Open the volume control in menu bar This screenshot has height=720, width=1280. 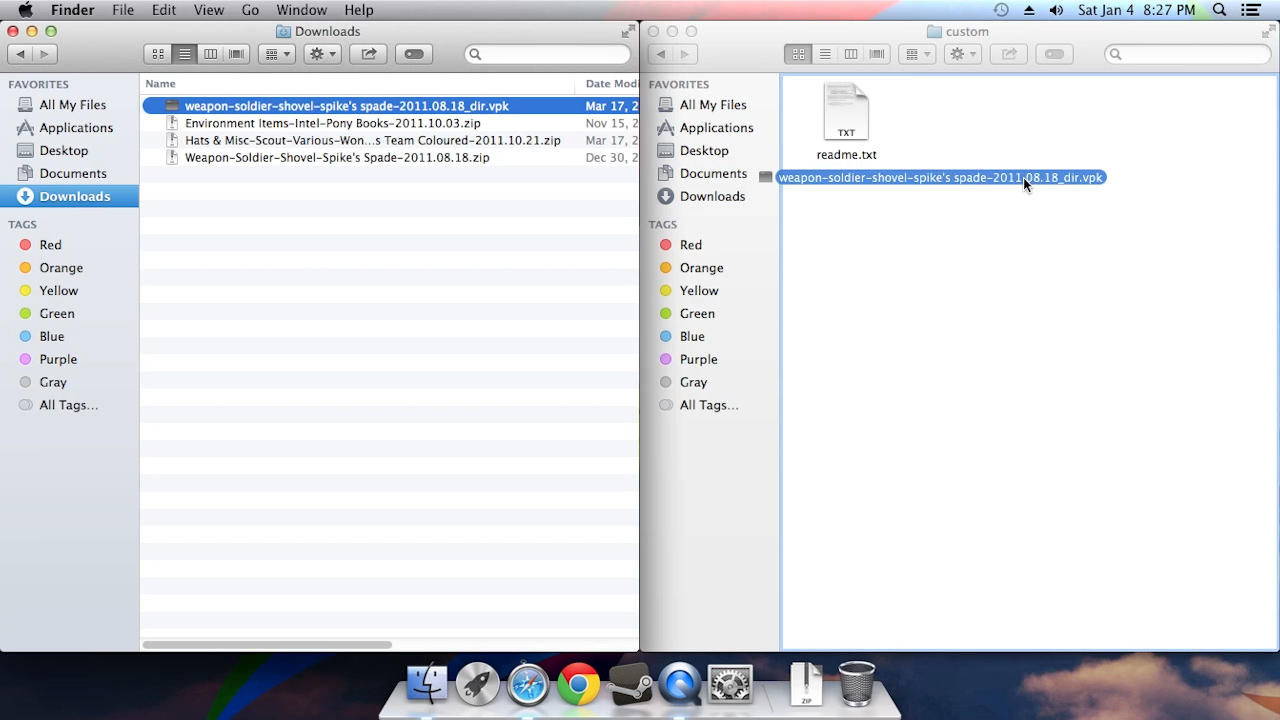[x=1056, y=10]
